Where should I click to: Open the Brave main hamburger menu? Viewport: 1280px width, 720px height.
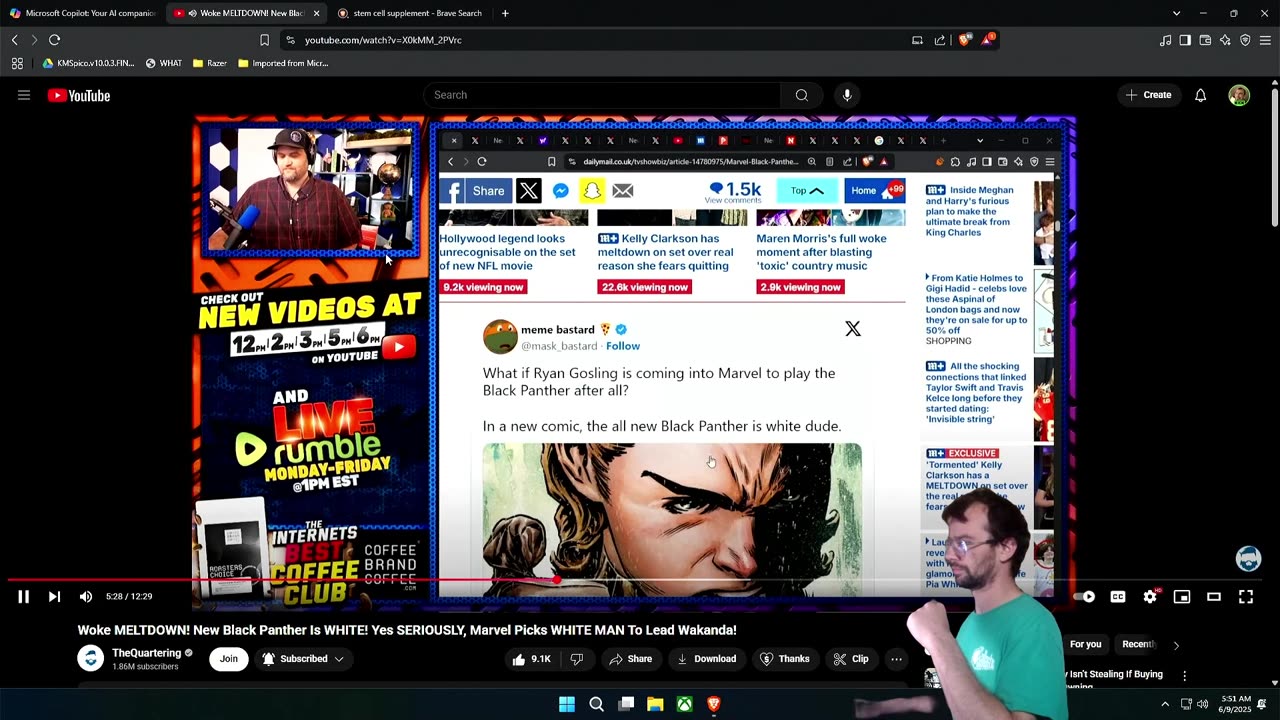pos(1265,40)
